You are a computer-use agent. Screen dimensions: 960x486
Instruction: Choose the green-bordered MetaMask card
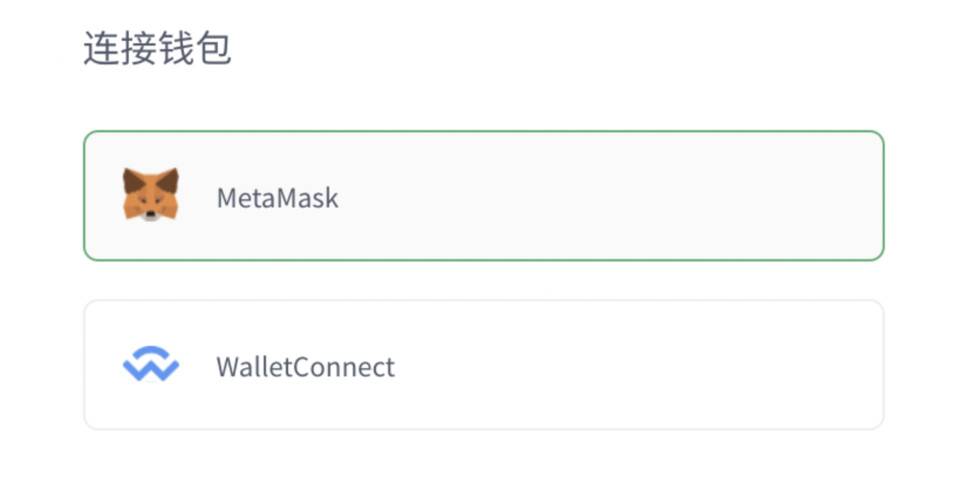point(483,196)
